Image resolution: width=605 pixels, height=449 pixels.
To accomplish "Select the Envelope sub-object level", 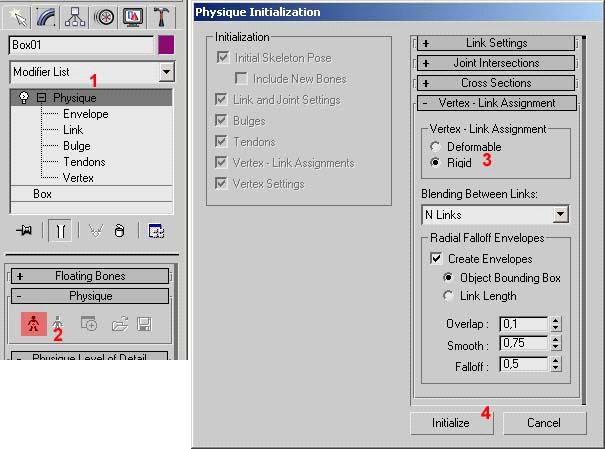I will (x=85, y=114).
